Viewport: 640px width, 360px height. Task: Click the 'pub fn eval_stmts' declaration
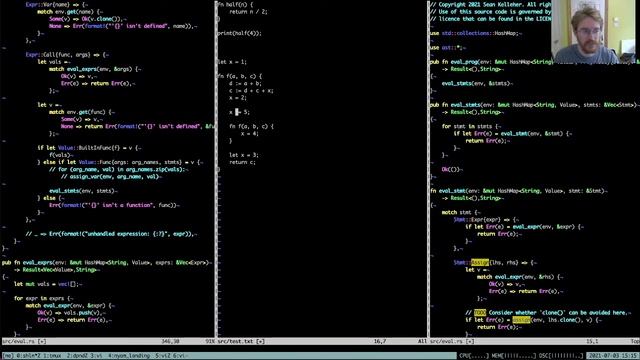click(534, 105)
